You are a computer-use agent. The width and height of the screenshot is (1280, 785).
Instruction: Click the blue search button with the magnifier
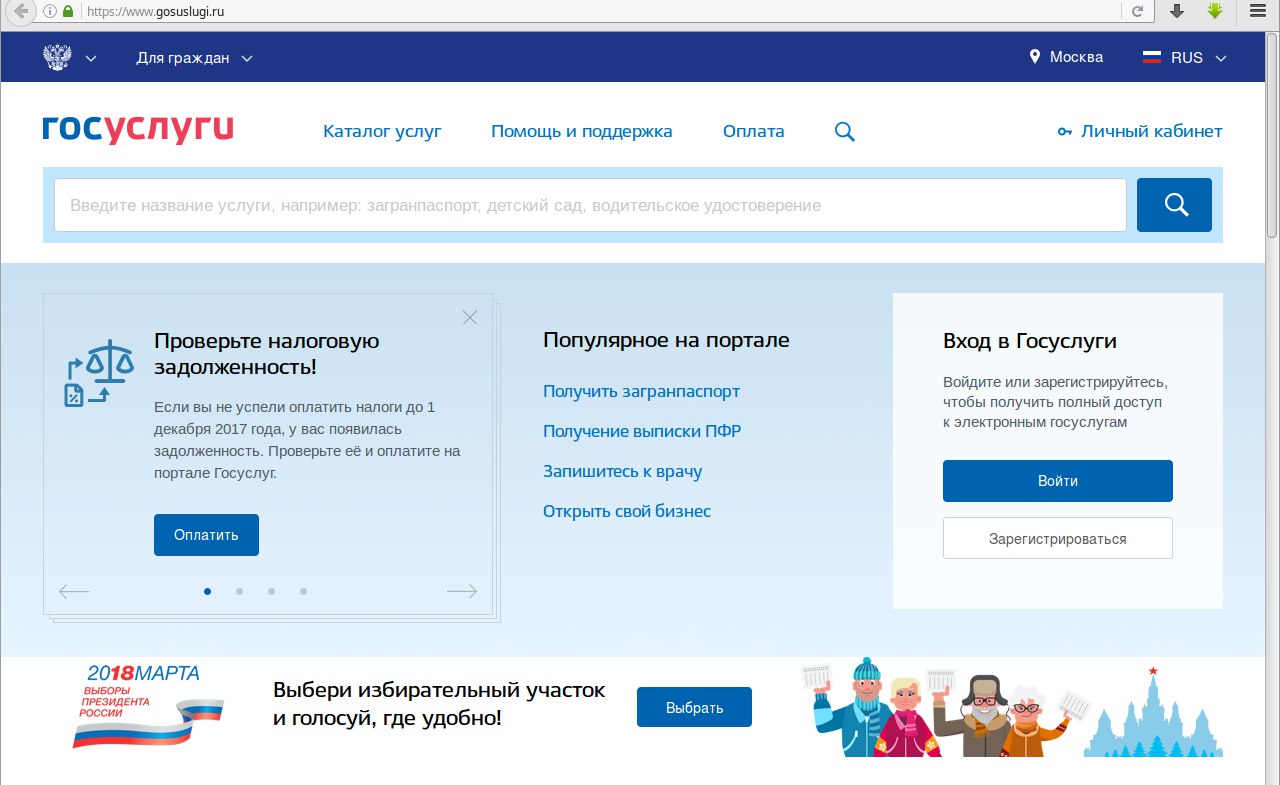click(x=1174, y=205)
